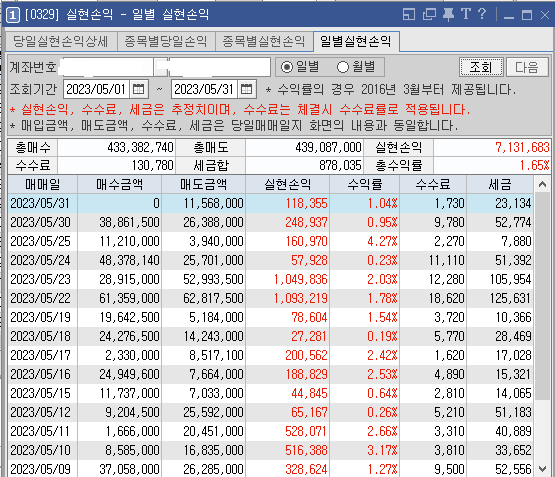Switch to 종목별실현손익 tab

[x=264, y=41]
